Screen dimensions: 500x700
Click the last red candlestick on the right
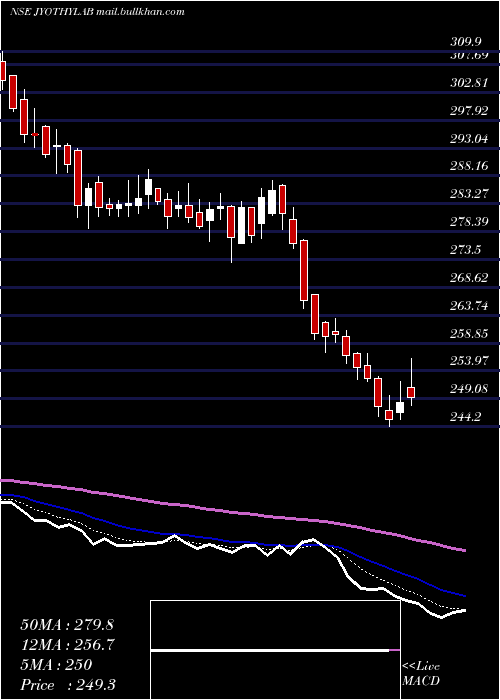click(x=411, y=392)
